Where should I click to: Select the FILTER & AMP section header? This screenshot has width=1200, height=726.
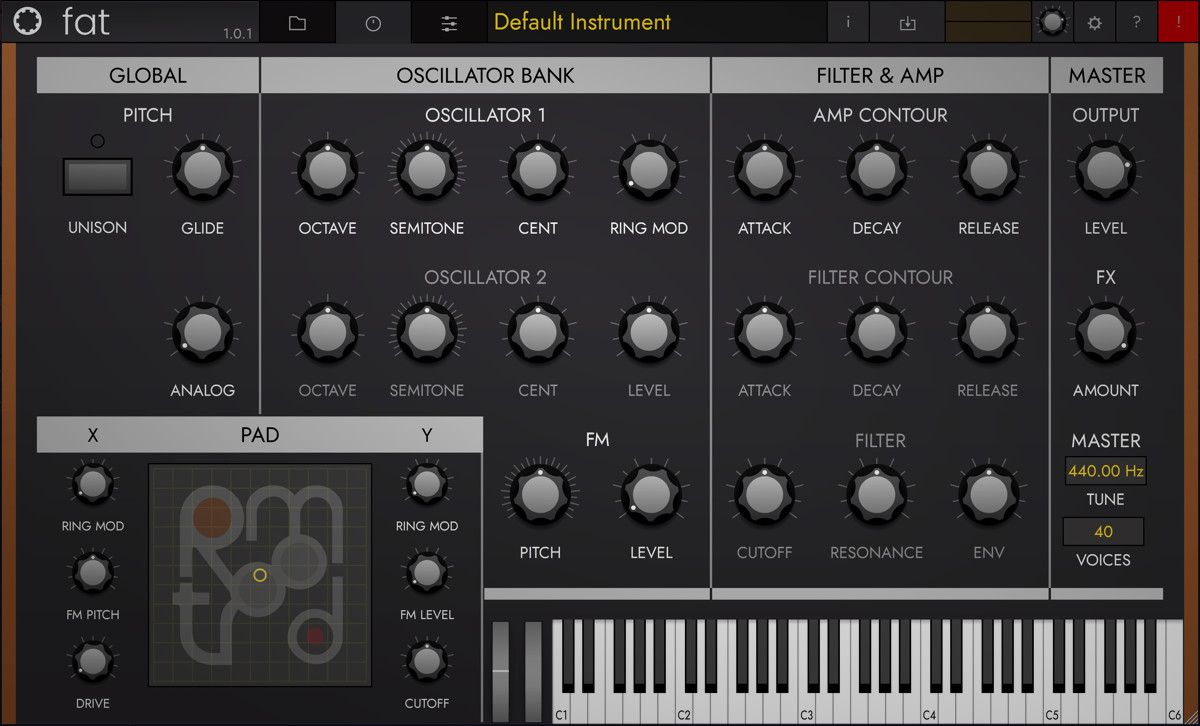(880, 74)
